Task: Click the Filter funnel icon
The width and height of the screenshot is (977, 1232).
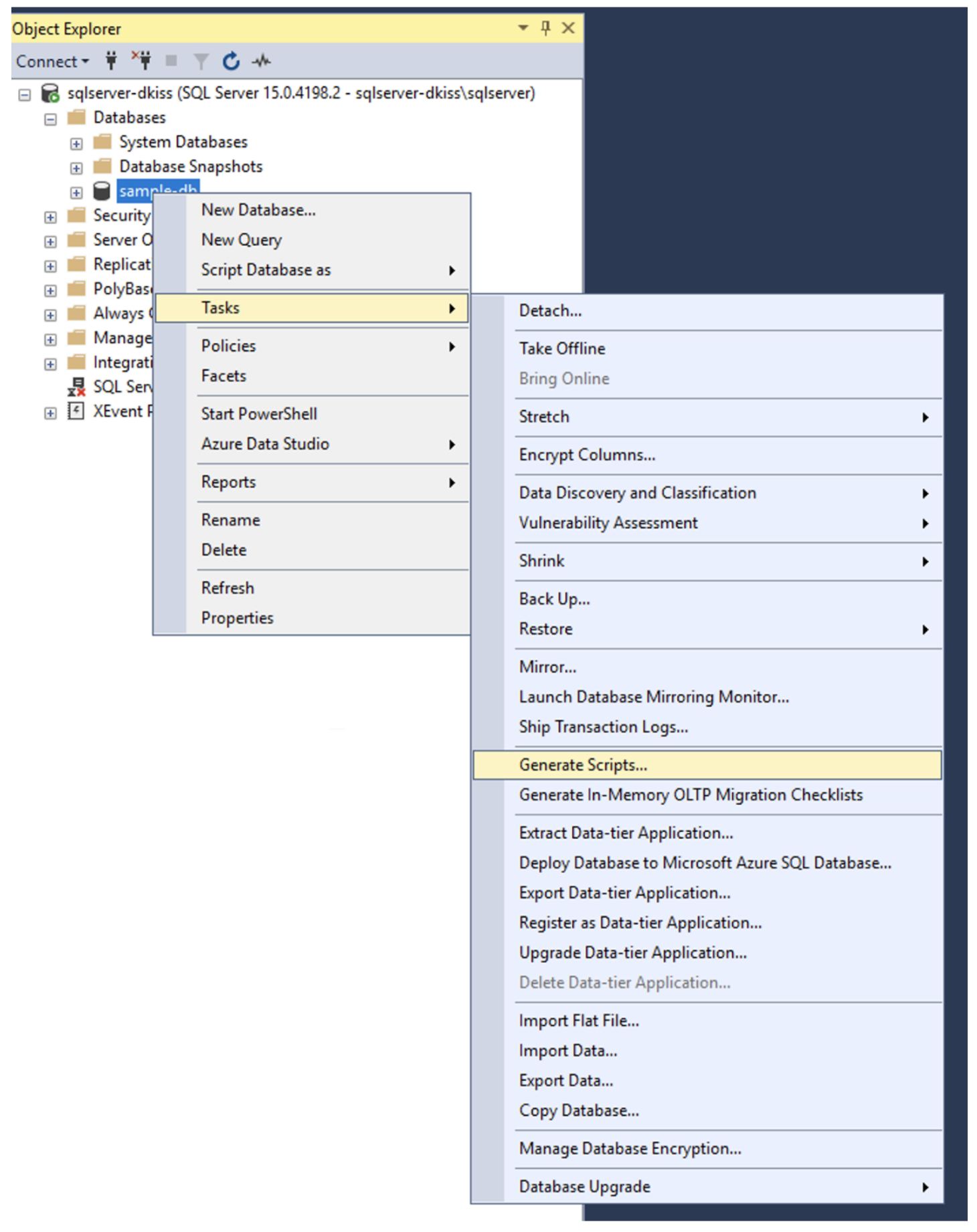Action: pyautogui.click(x=200, y=62)
